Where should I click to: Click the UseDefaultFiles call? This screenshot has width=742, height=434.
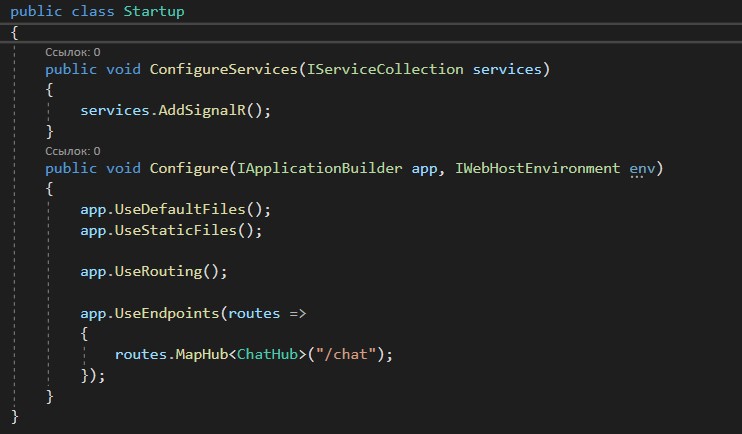pos(180,210)
